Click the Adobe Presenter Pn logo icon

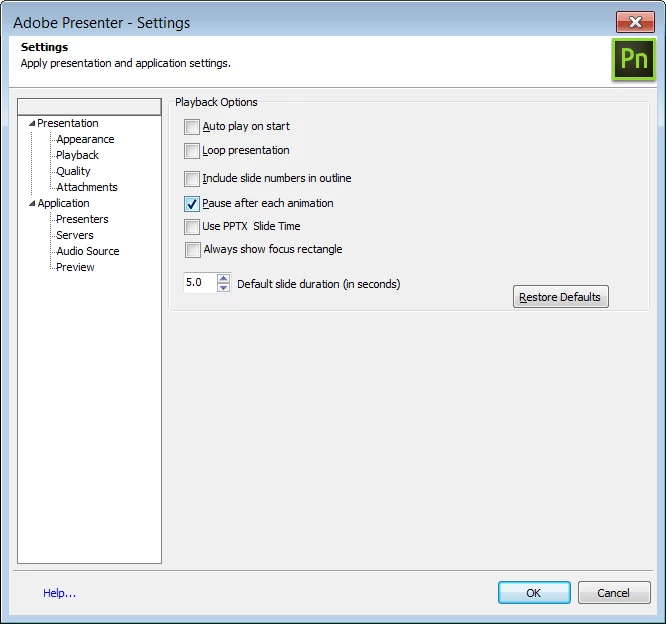[633, 59]
